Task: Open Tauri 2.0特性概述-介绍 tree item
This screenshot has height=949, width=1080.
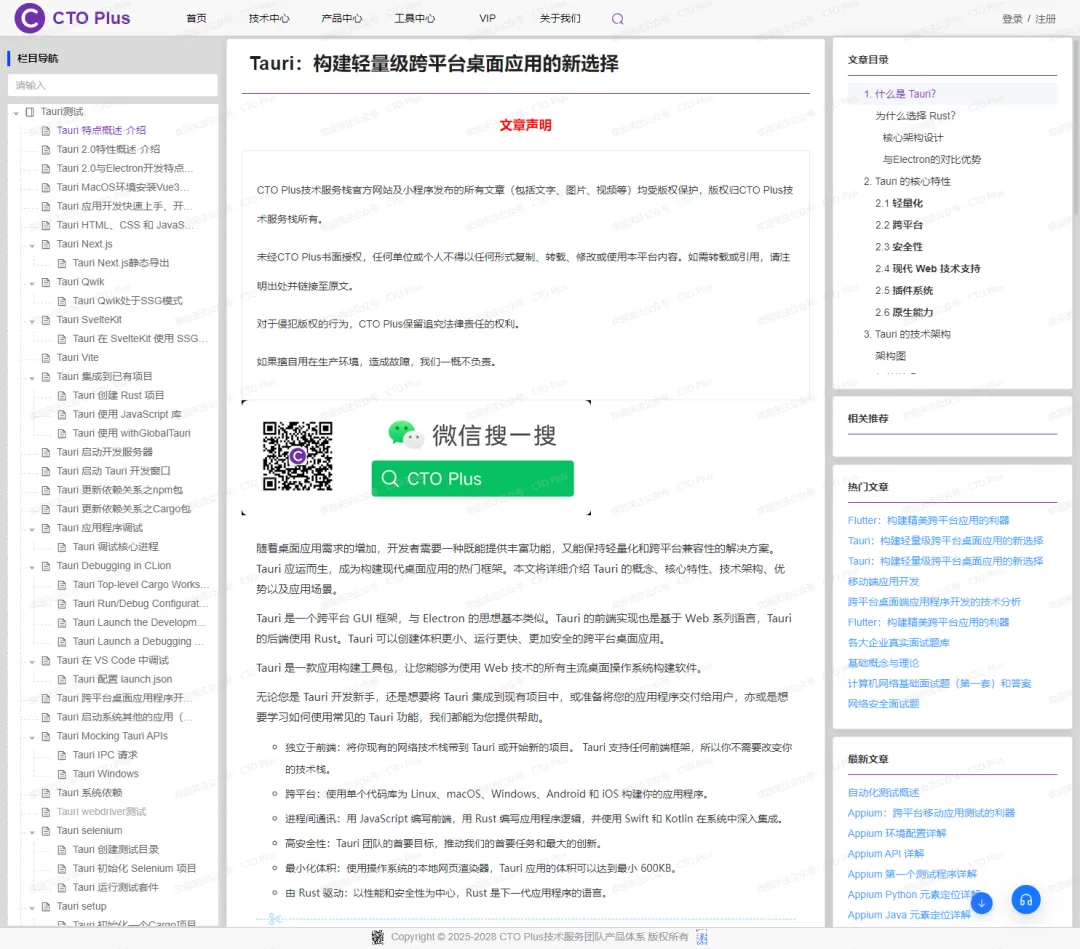Action: 108,149
